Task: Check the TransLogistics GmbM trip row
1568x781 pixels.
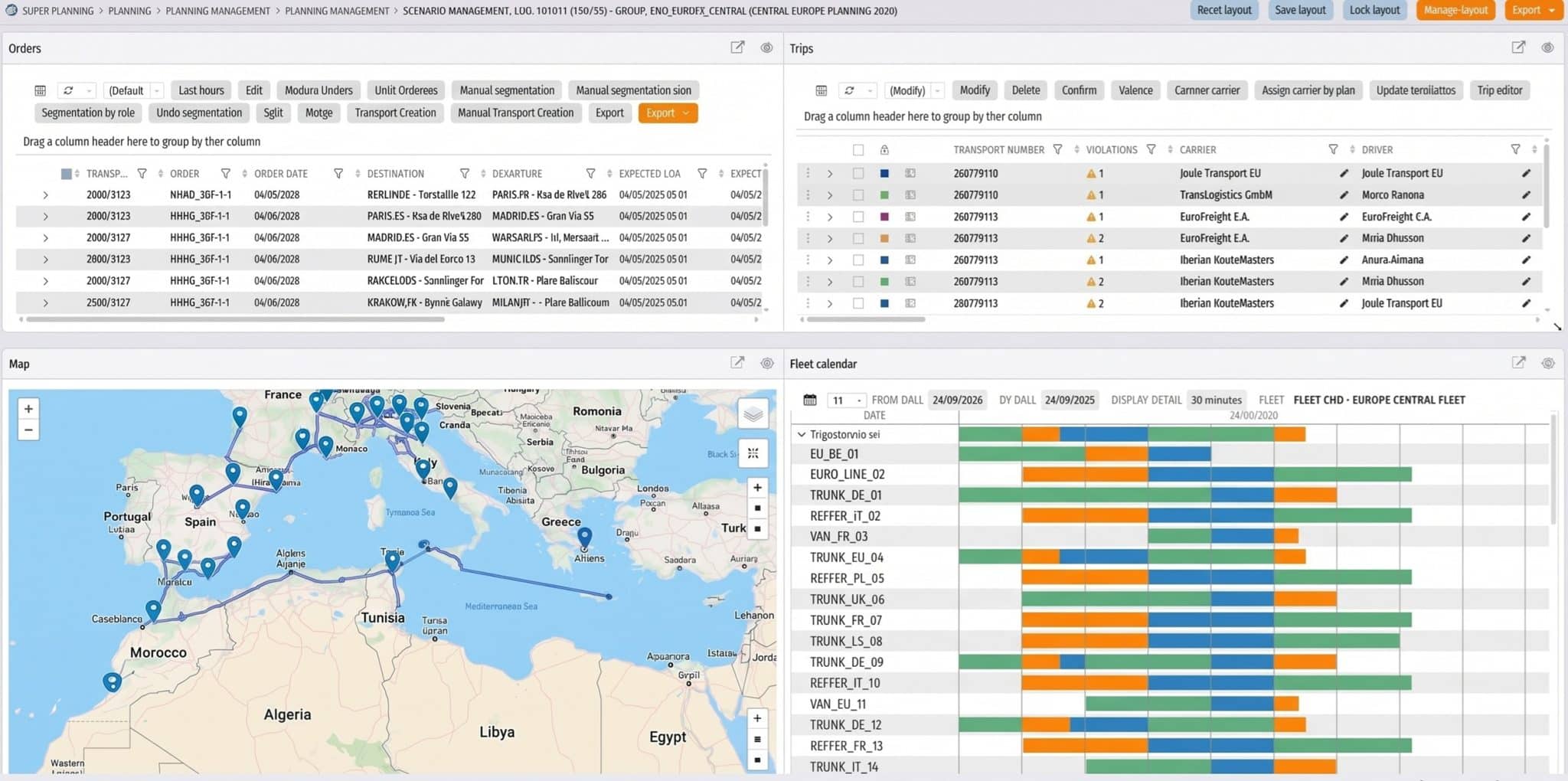Action: click(x=858, y=195)
